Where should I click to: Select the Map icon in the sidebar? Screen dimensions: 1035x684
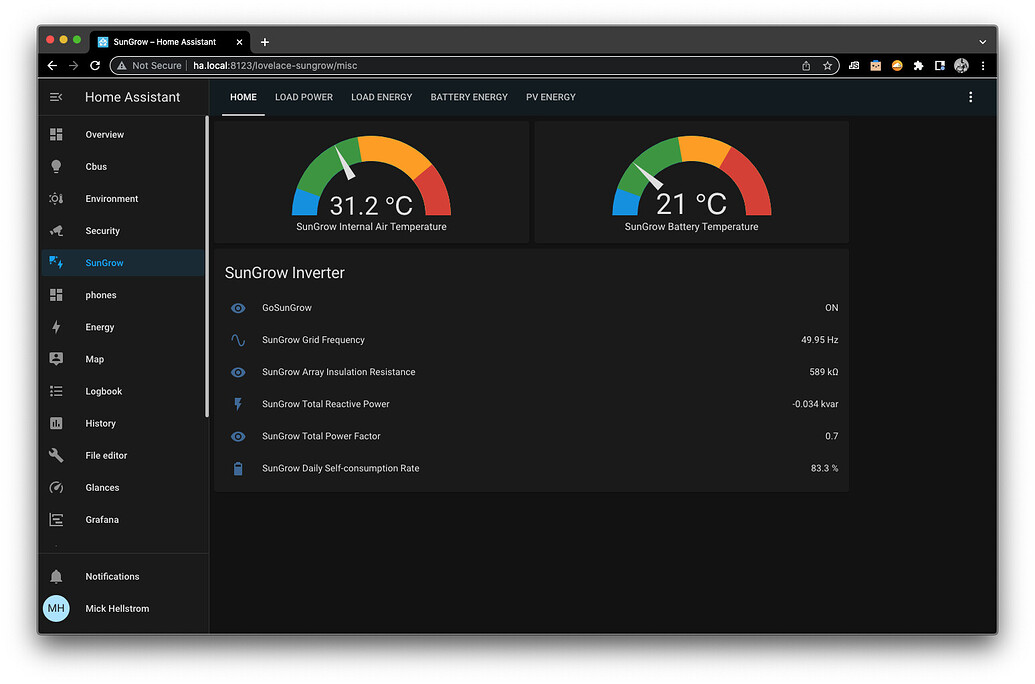coord(57,359)
